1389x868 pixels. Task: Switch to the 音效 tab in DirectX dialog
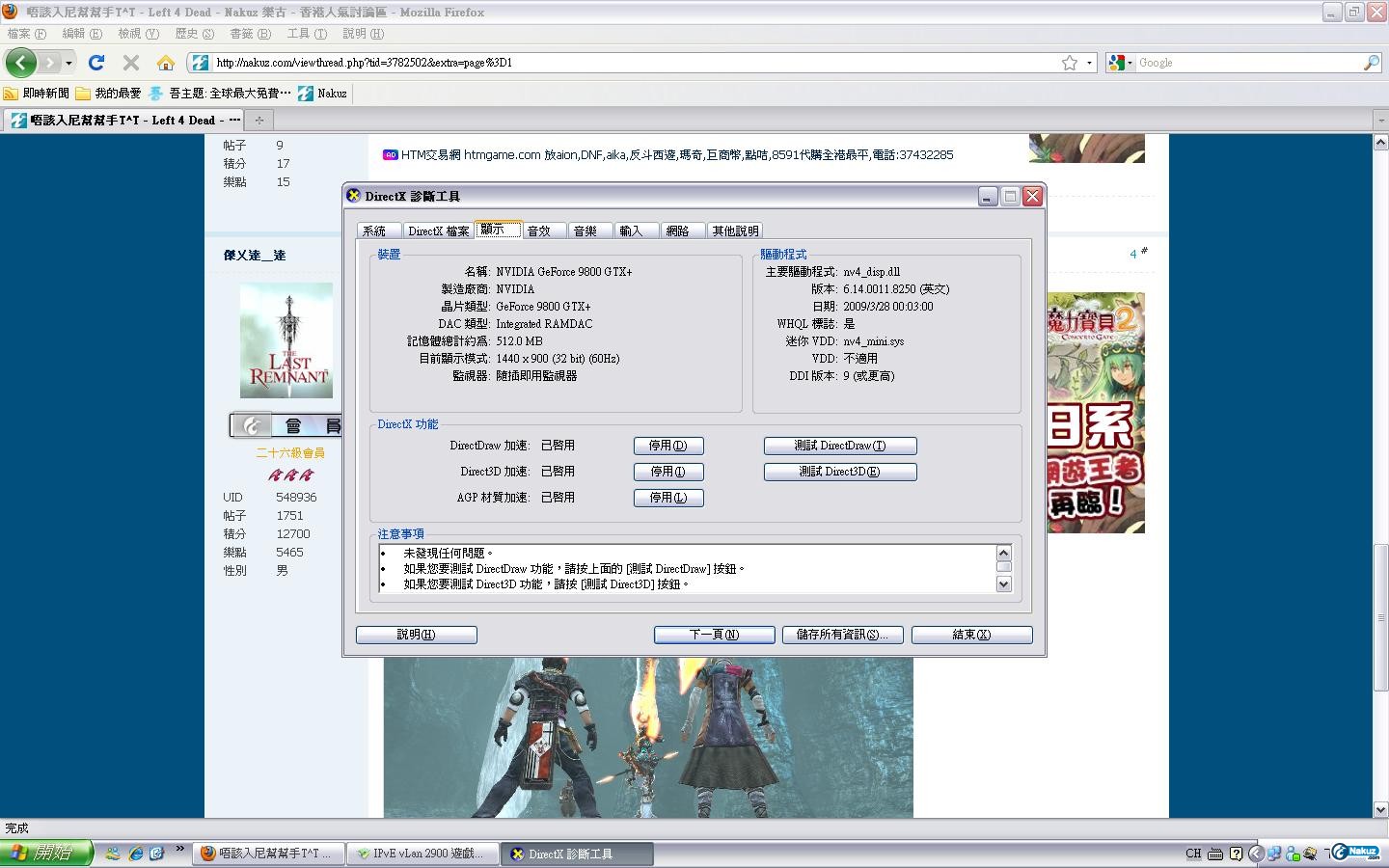538,231
